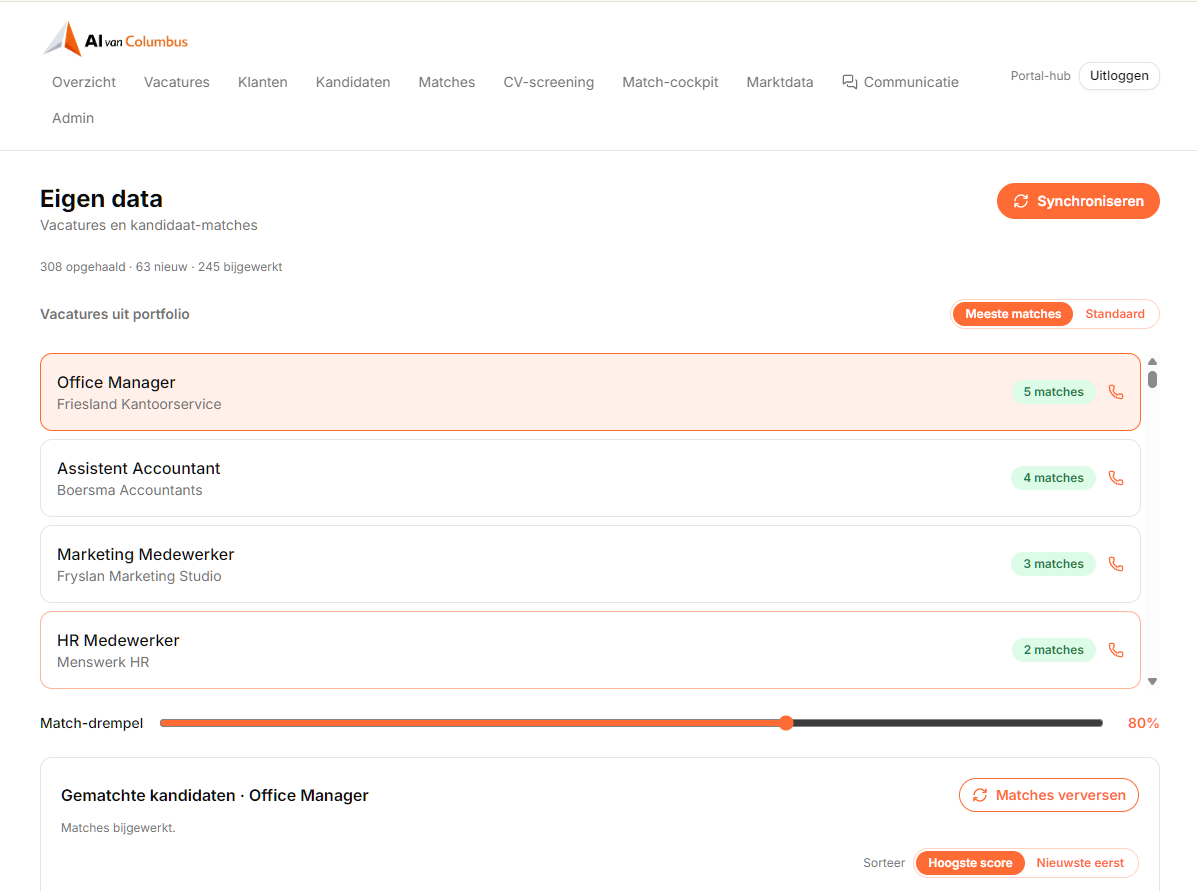The width and height of the screenshot is (1197, 891).
Task: Click the phone icon for HR Medewerker
Action: [1116, 650]
